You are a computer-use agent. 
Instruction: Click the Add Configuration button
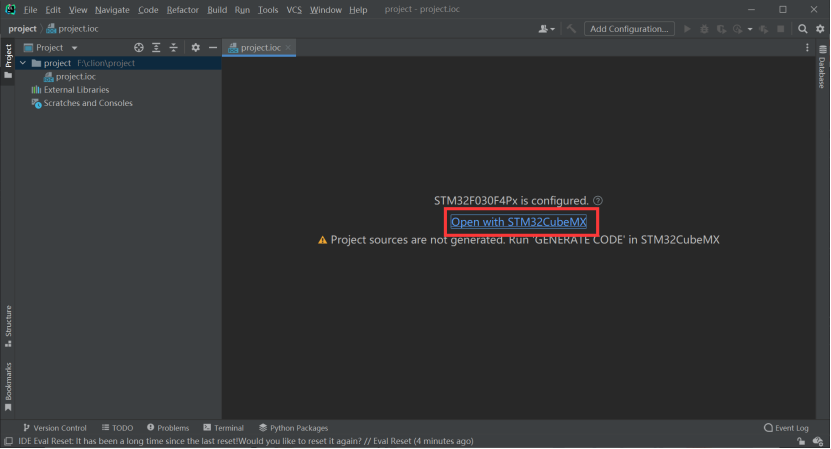coord(629,29)
